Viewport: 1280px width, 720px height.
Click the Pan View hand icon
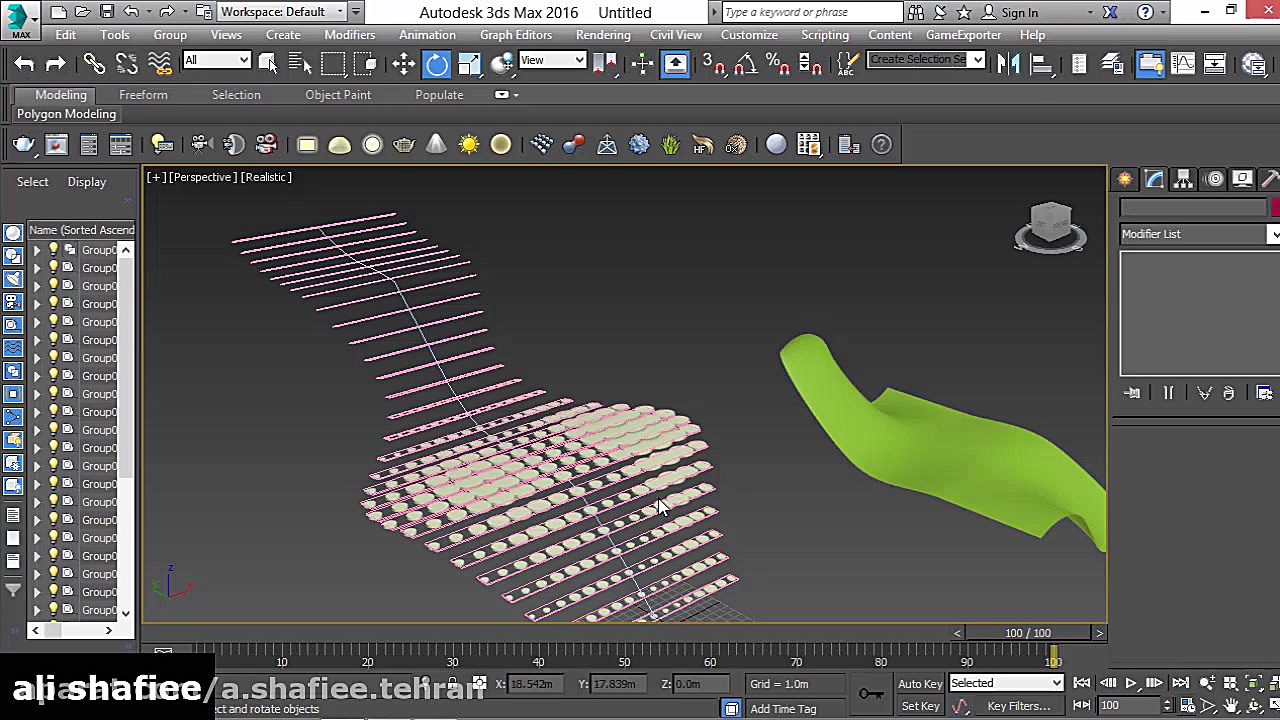tap(1231, 706)
